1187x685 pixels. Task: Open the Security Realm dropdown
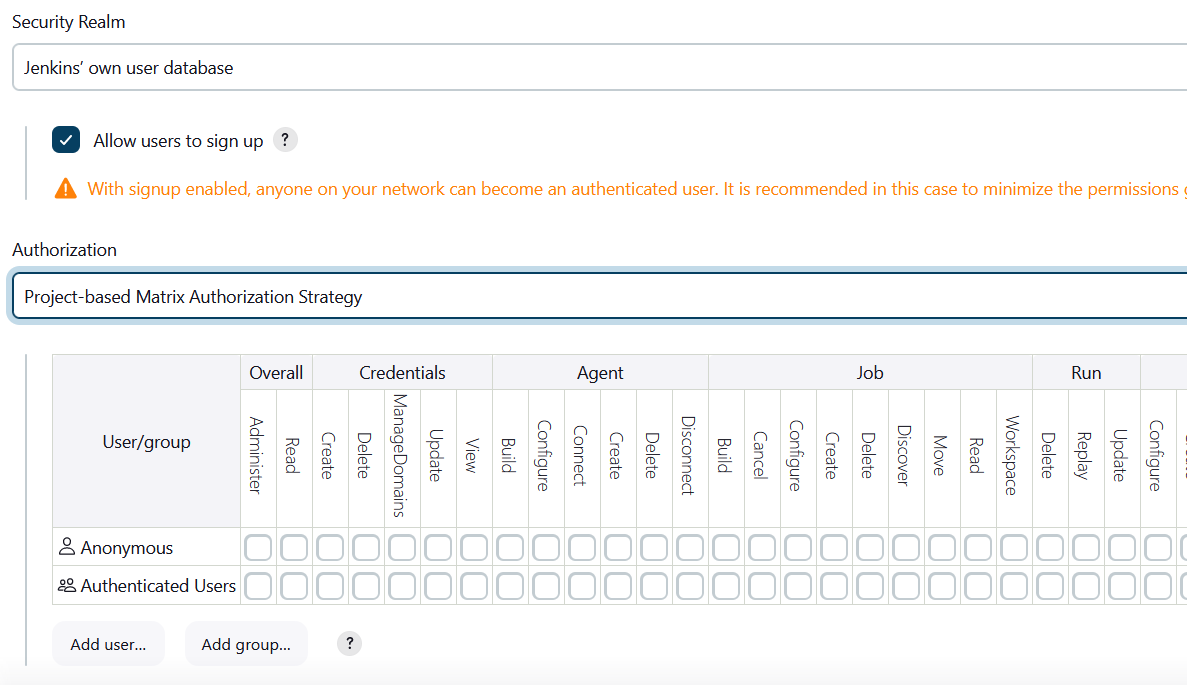tap(593, 67)
